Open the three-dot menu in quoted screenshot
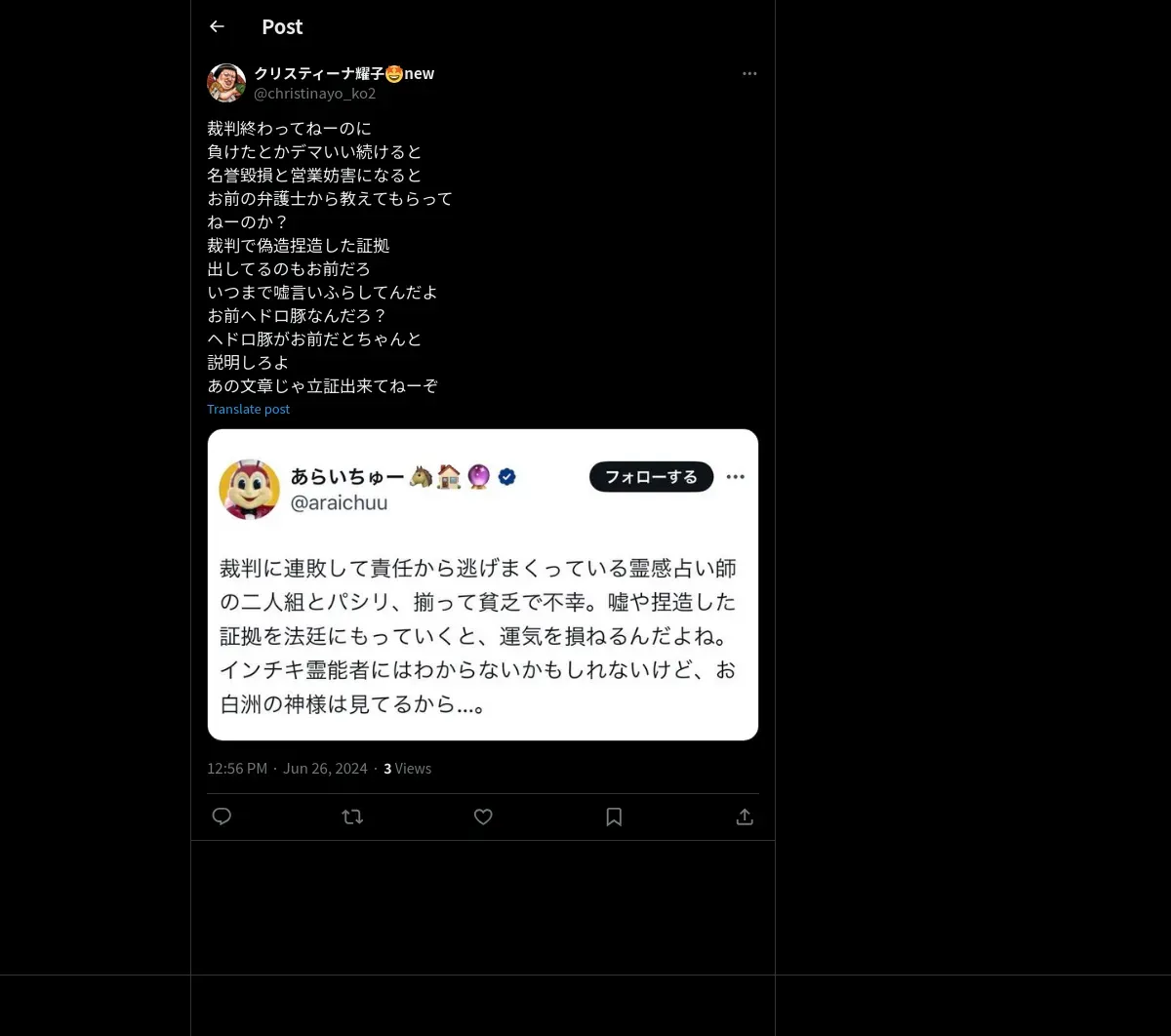Screen dimensions: 1171x1036 [x=736, y=477]
